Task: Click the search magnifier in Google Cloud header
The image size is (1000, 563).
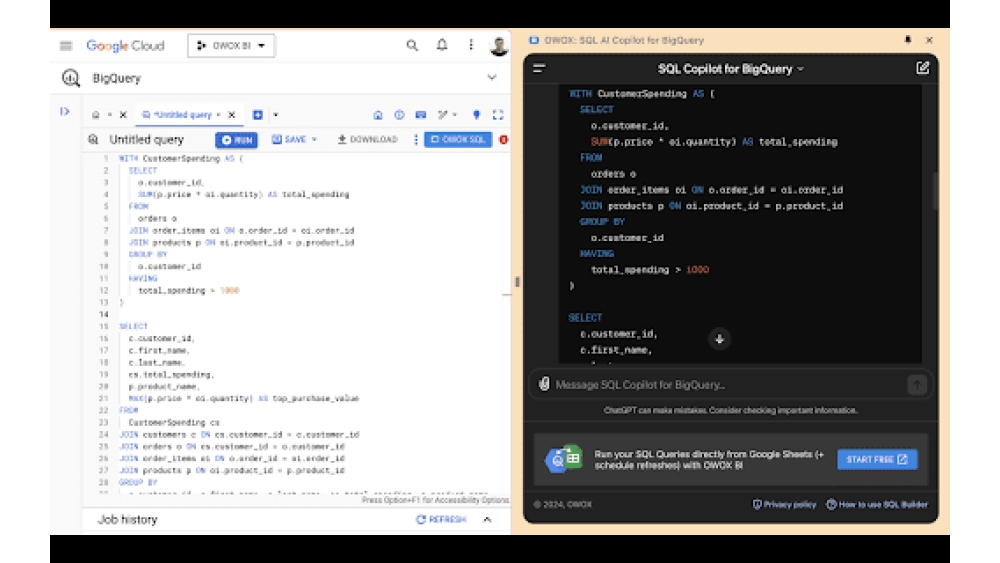Action: coord(412,45)
